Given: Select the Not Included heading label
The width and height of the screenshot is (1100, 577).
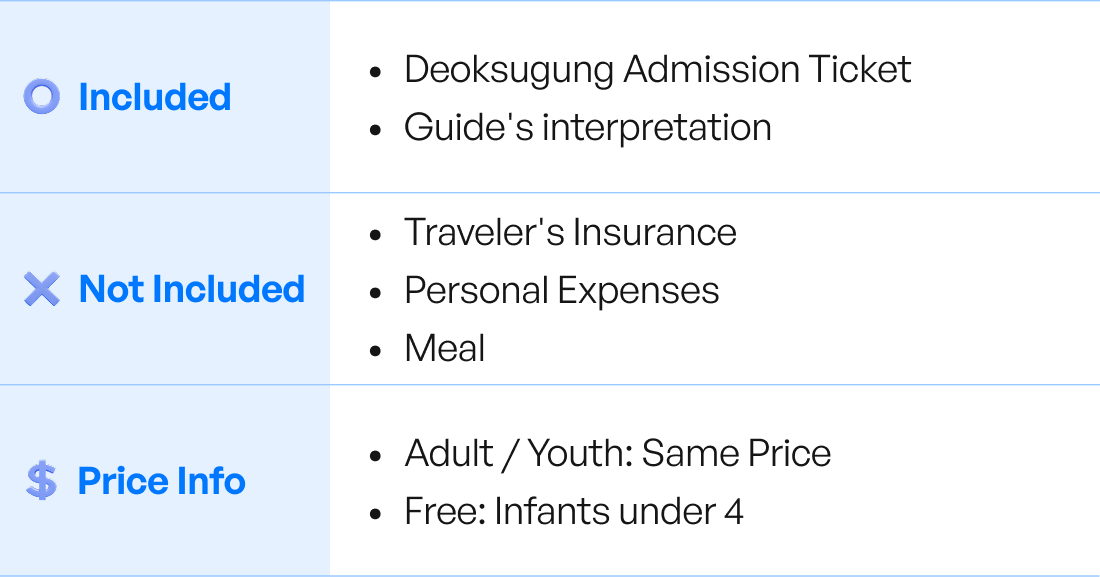Looking at the screenshot, I should 192,289.
